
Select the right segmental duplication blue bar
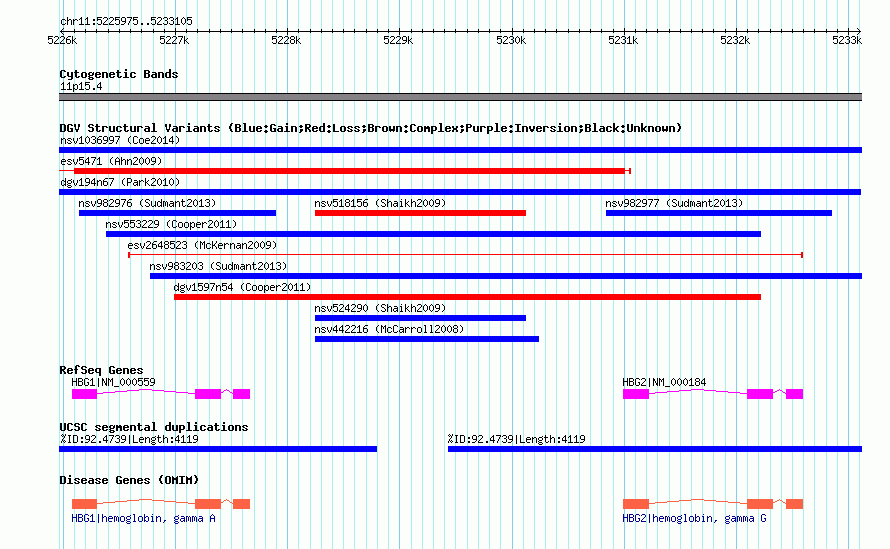655,449
